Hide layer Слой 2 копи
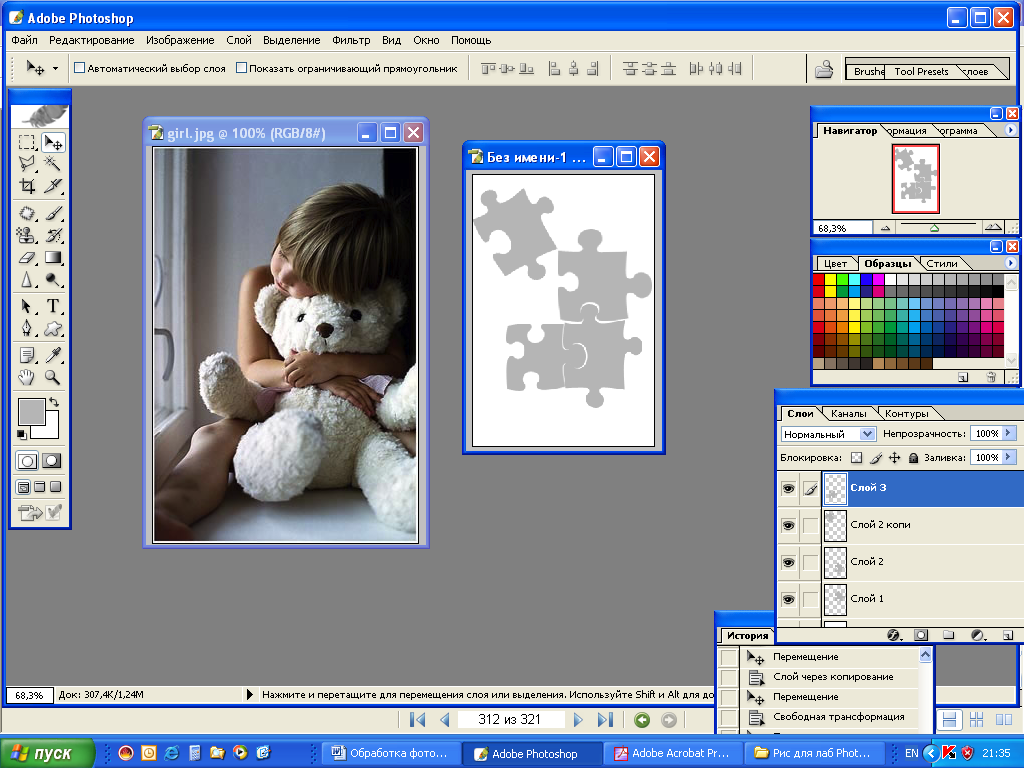This screenshot has width=1024, height=768. click(x=789, y=525)
